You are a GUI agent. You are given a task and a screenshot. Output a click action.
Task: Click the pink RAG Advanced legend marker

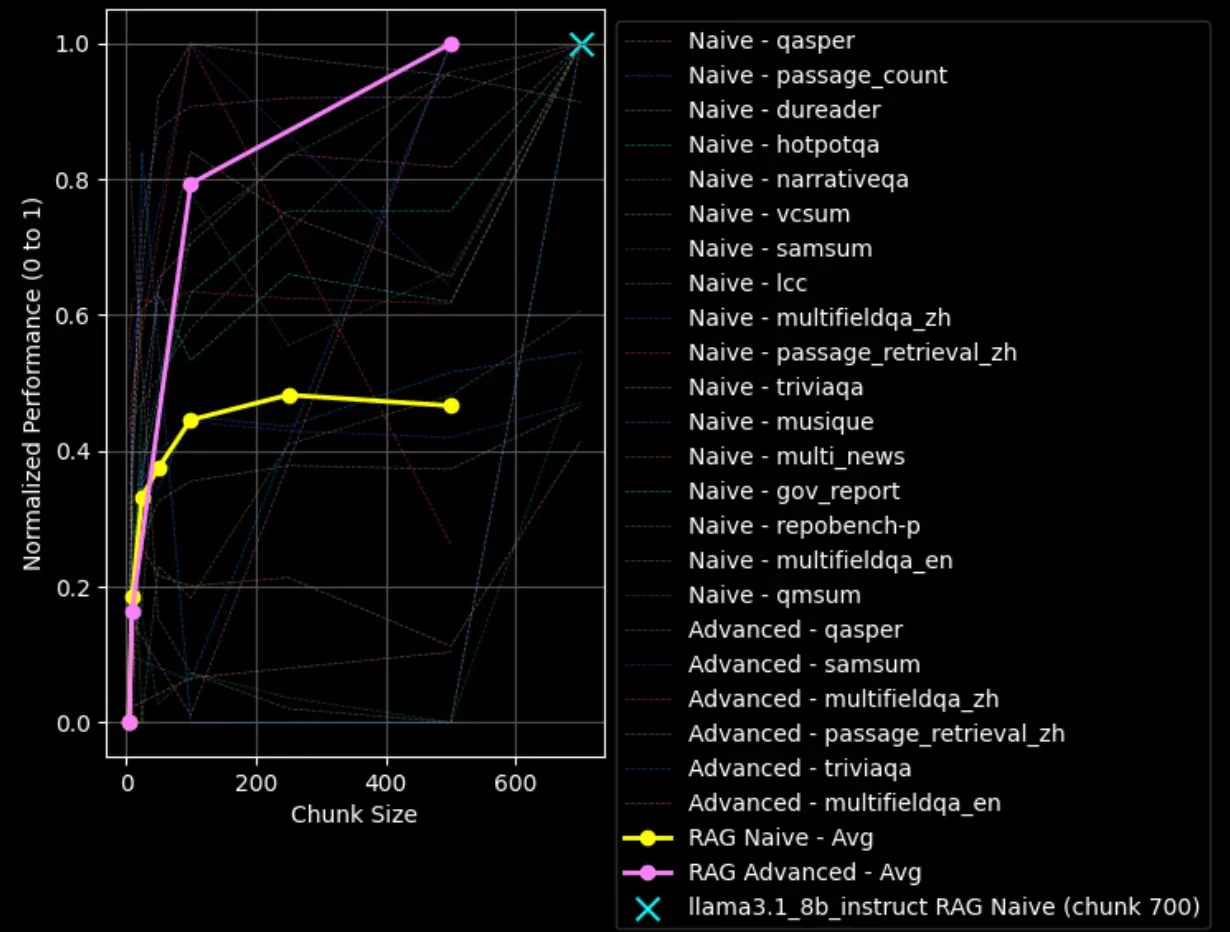[x=649, y=873]
